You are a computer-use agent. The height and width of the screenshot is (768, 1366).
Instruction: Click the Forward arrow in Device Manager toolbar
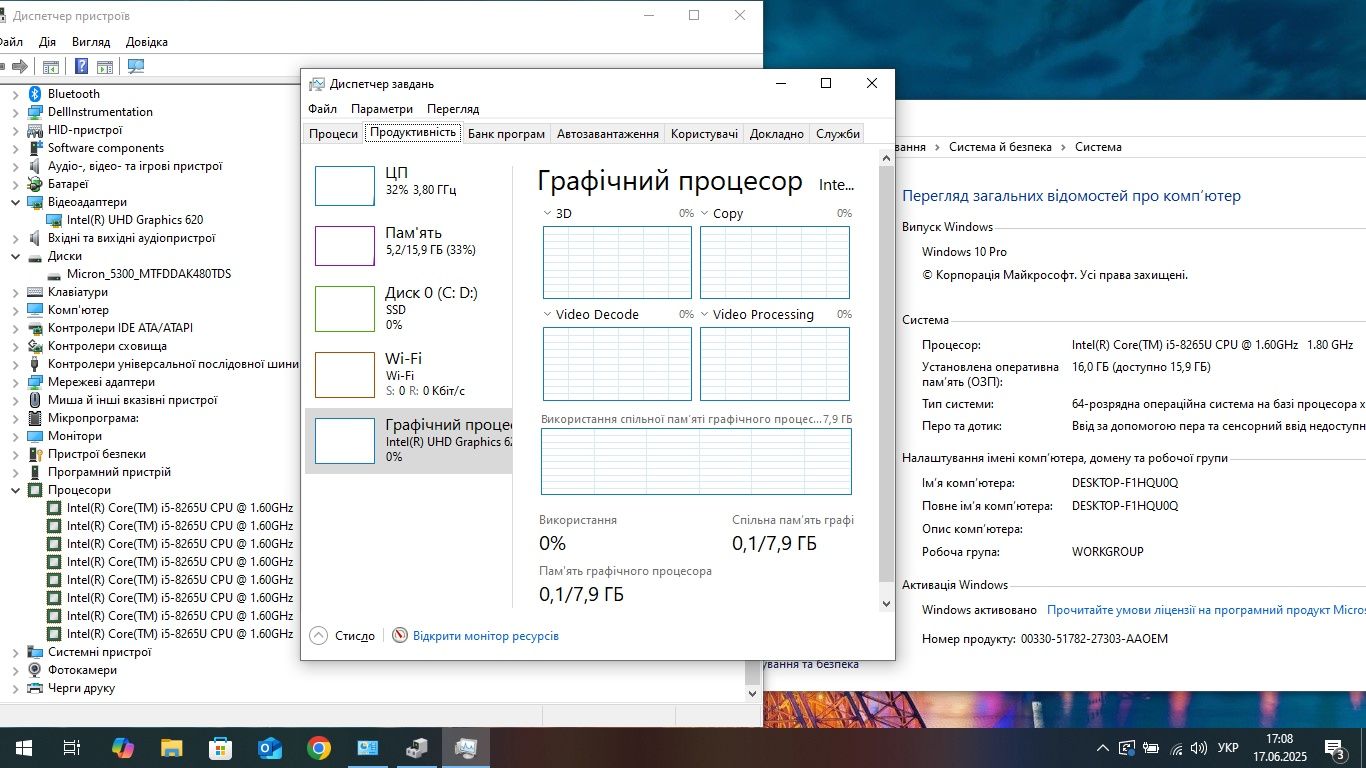point(19,67)
